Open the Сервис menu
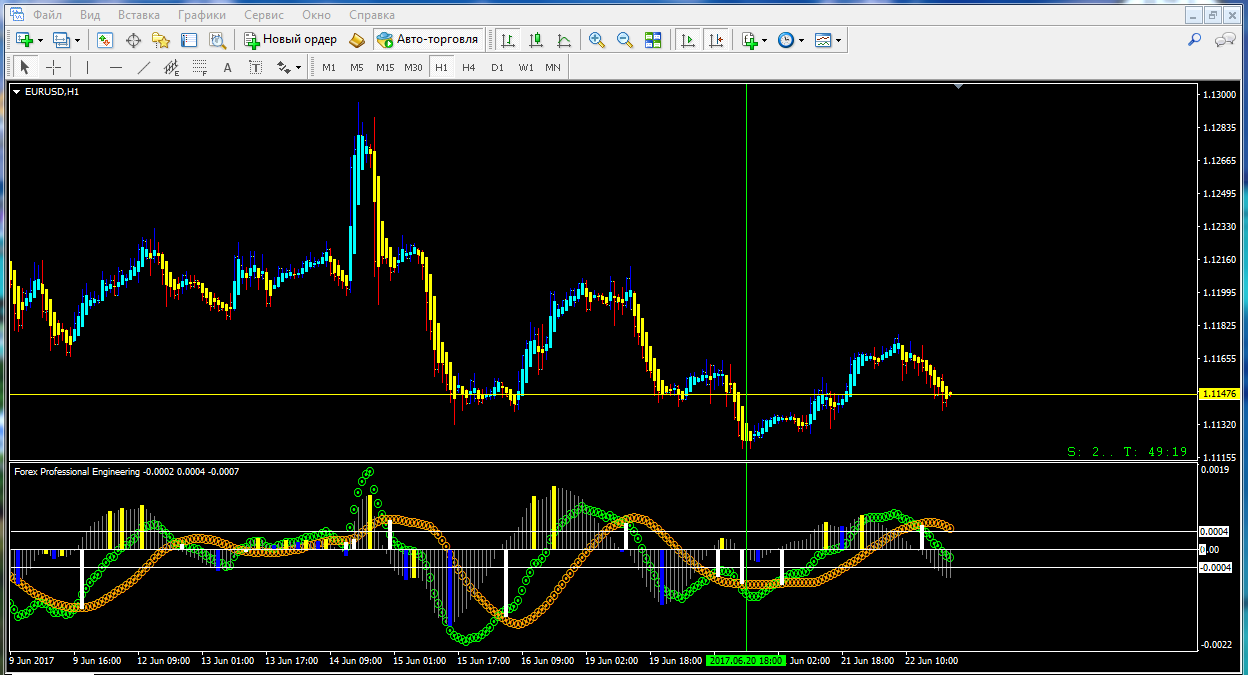Viewport: 1248px width, 675px height. pos(263,15)
